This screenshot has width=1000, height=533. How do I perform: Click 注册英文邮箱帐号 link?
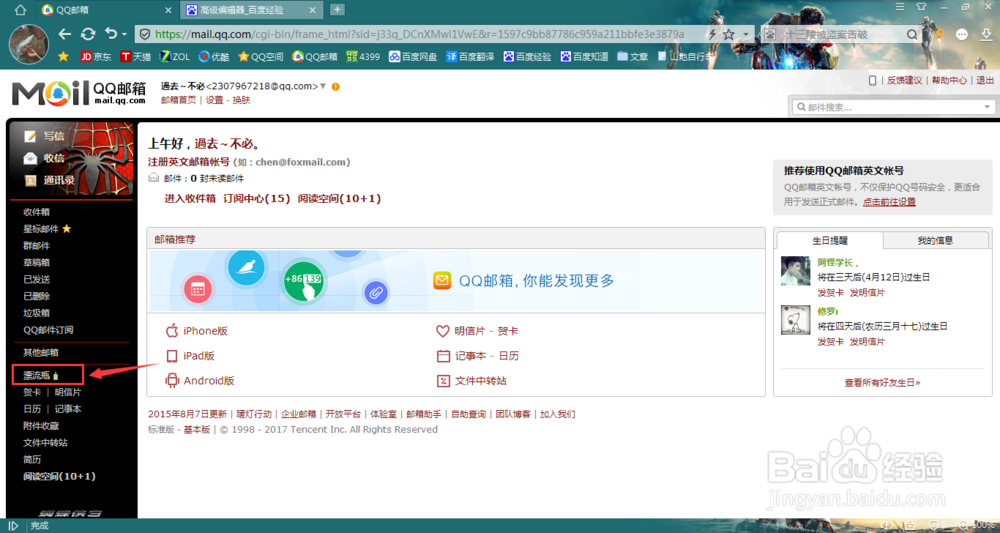click(x=189, y=162)
